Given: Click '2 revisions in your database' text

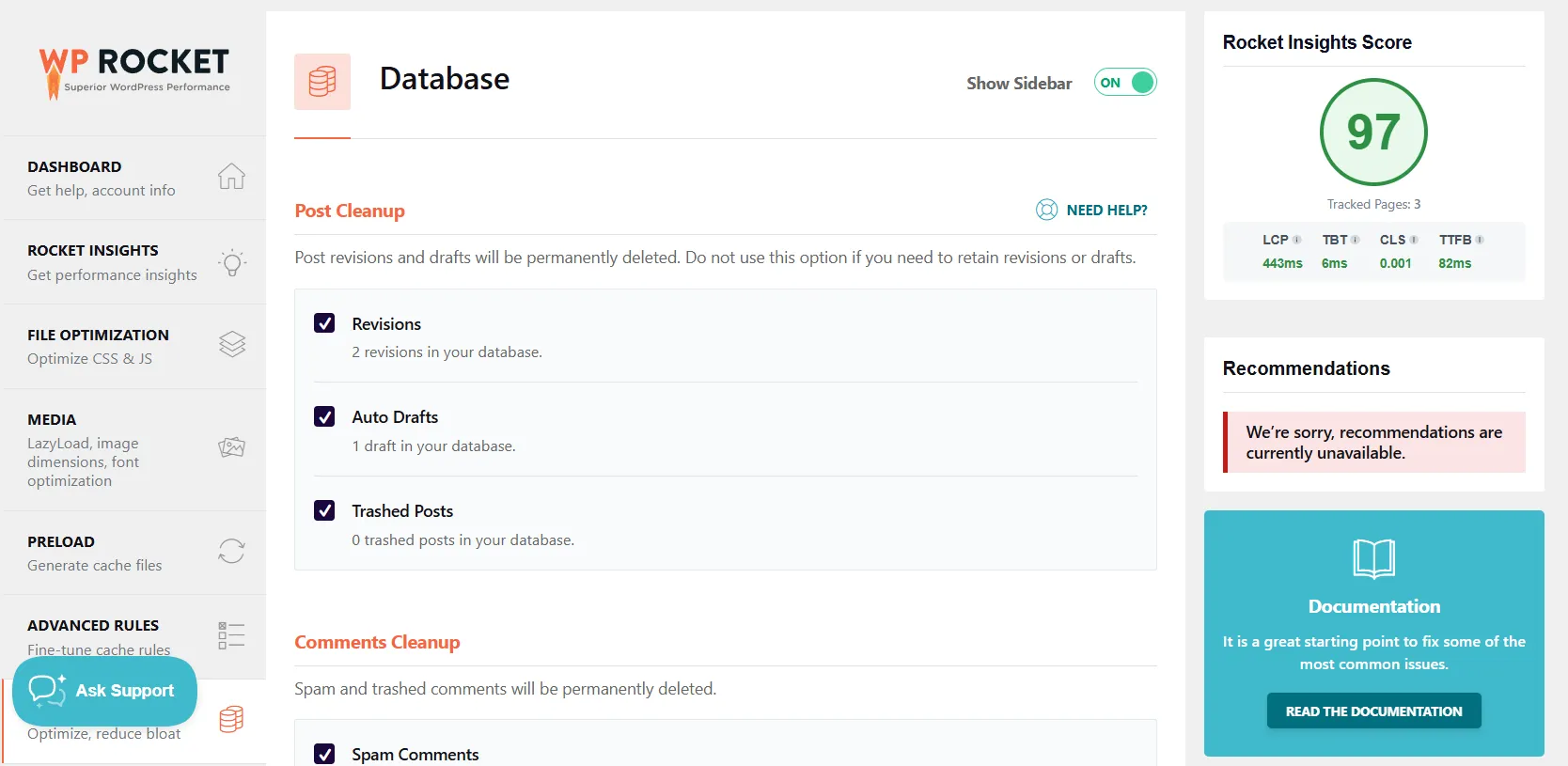Looking at the screenshot, I should click(447, 352).
